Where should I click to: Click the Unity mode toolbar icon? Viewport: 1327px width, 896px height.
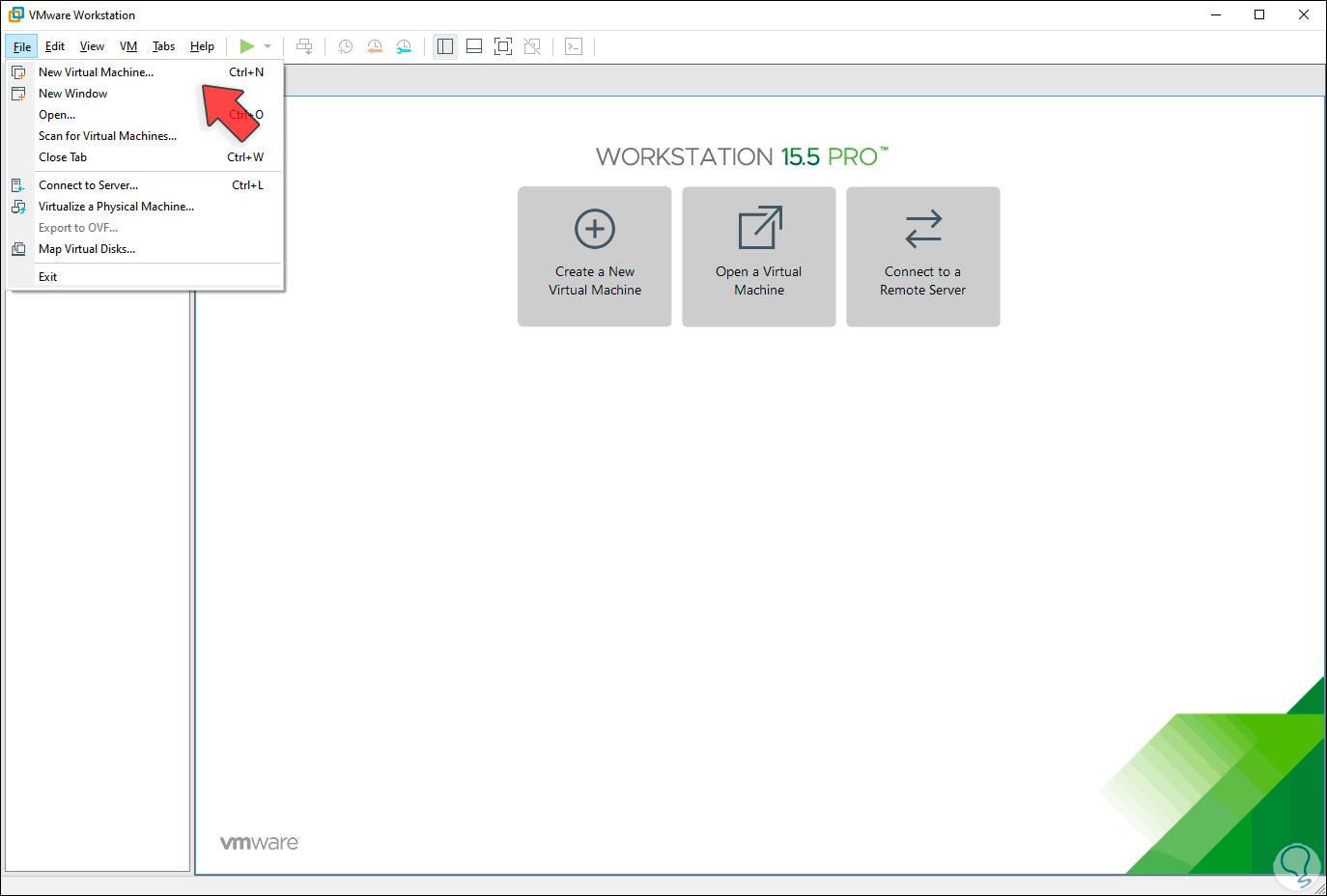532,46
